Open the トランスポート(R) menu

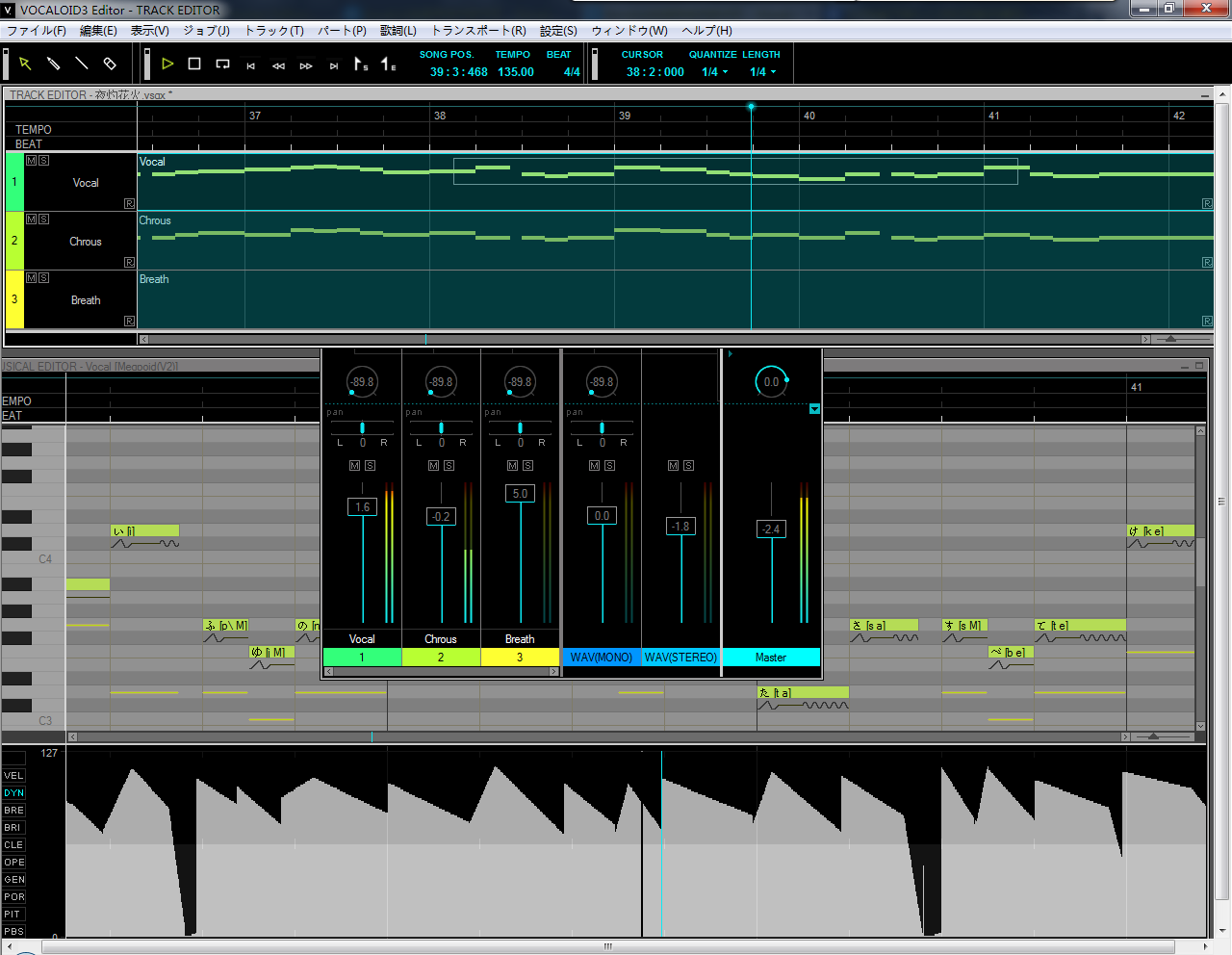point(478,31)
